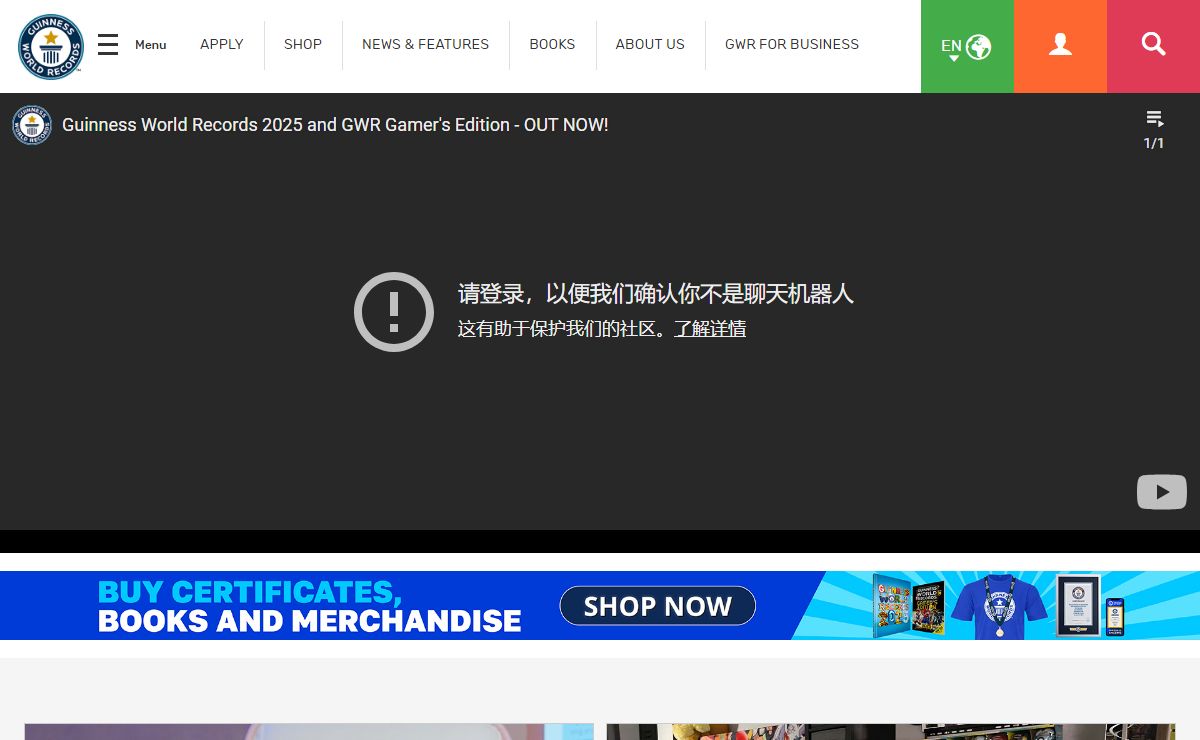The height and width of the screenshot is (740, 1200).
Task: Click the SHOP NOW button
Action: 657,606
